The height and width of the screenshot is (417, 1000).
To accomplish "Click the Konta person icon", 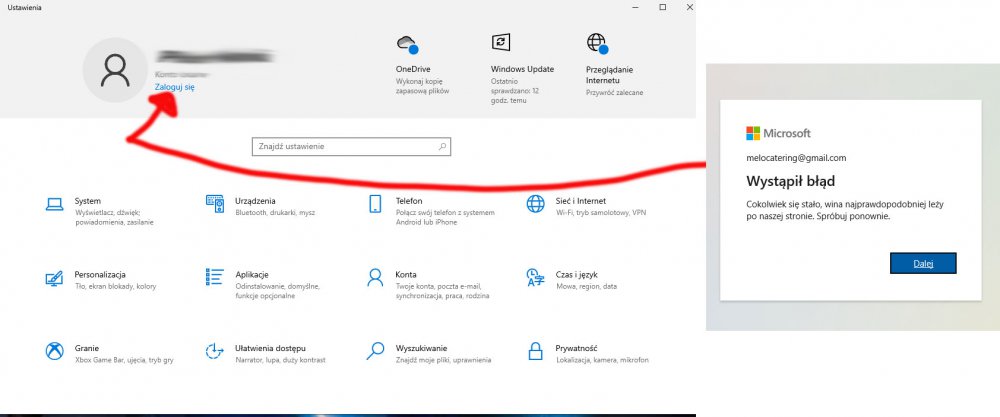I will [x=375, y=277].
